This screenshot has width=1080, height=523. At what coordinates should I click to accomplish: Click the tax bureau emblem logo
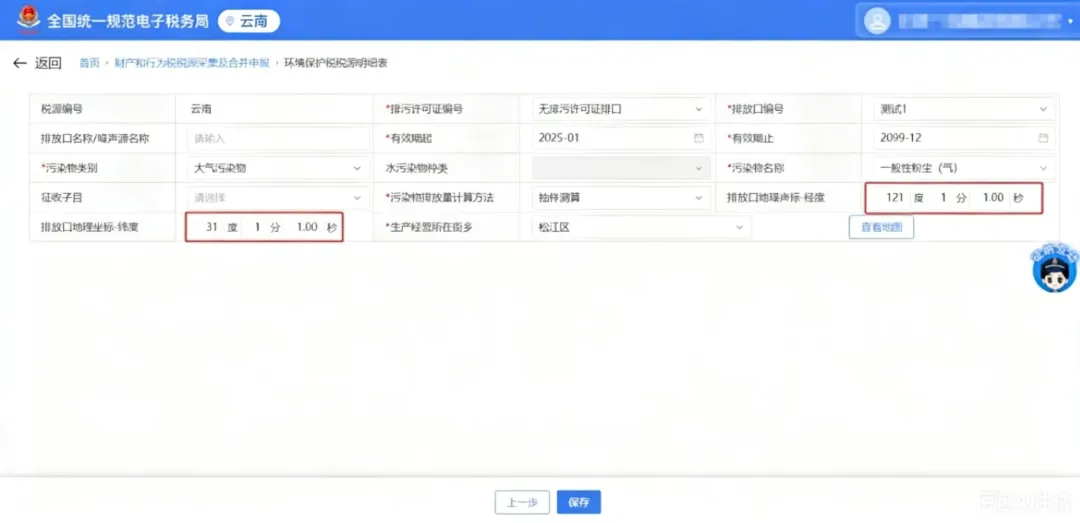(x=28, y=19)
